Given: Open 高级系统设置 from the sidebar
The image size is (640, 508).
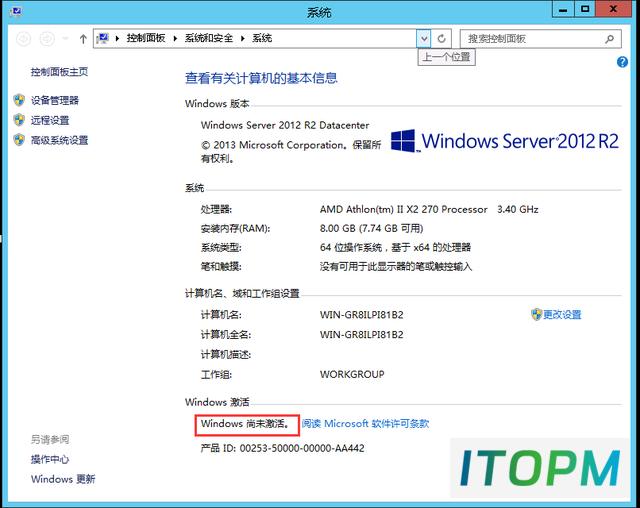Looking at the screenshot, I should [60, 140].
